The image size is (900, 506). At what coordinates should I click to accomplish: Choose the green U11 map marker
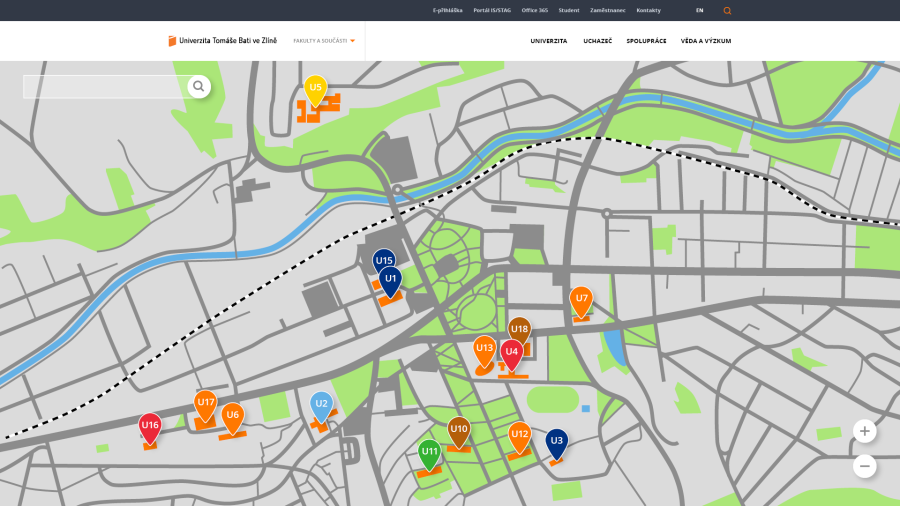[x=429, y=452]
